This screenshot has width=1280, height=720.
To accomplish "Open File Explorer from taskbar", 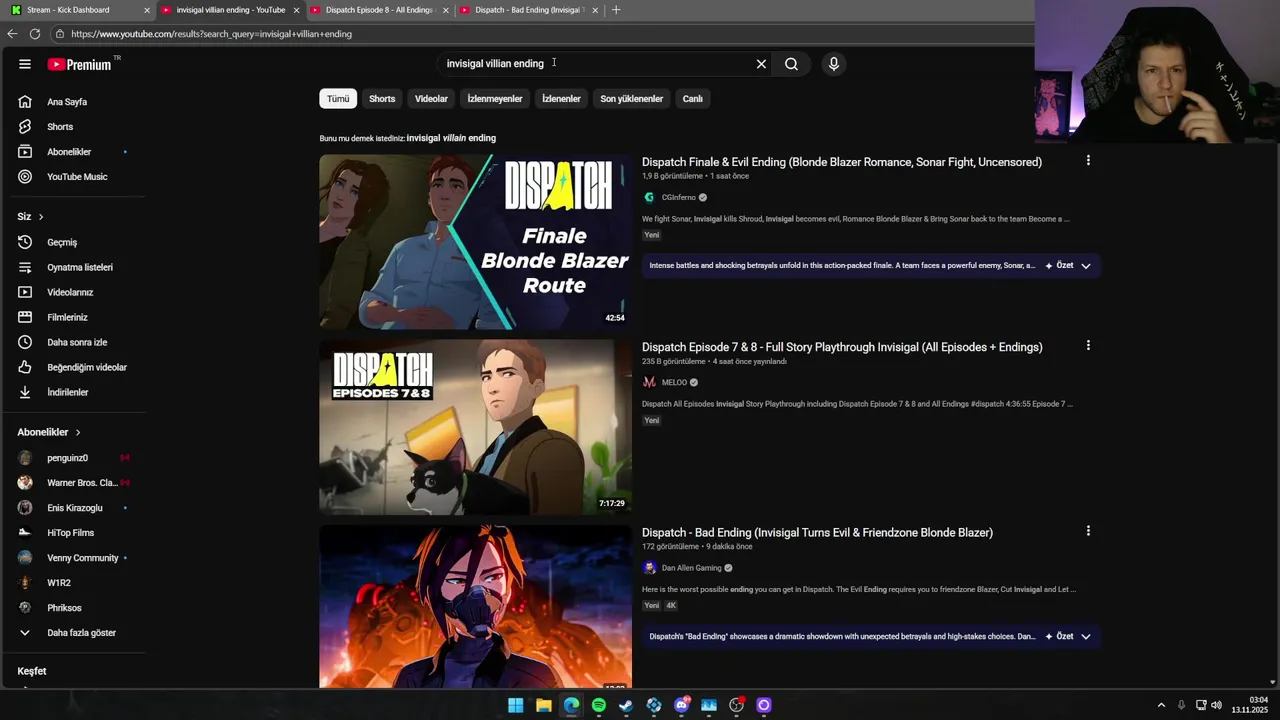I will (544, 705).
